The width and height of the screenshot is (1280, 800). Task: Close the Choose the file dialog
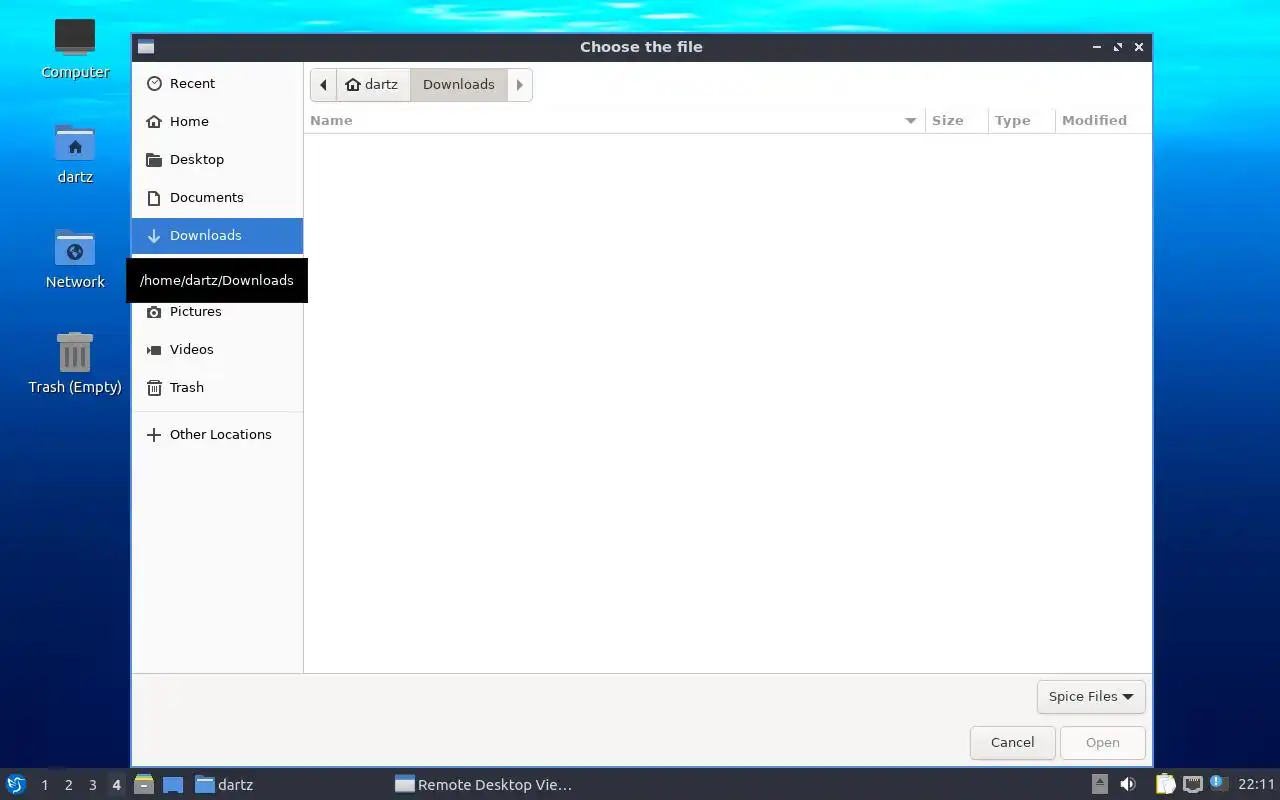tap(1139, 47)
